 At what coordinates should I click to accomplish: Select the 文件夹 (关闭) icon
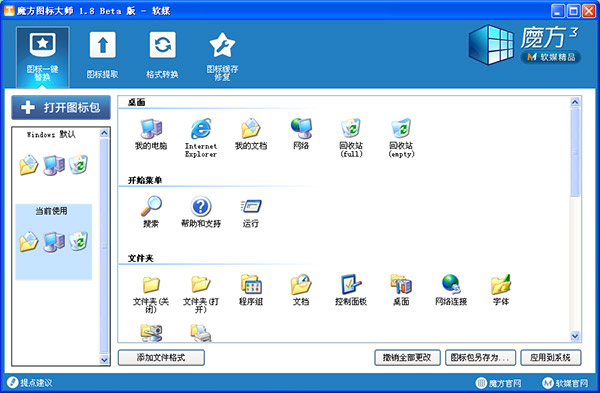(x=151, y=294)
